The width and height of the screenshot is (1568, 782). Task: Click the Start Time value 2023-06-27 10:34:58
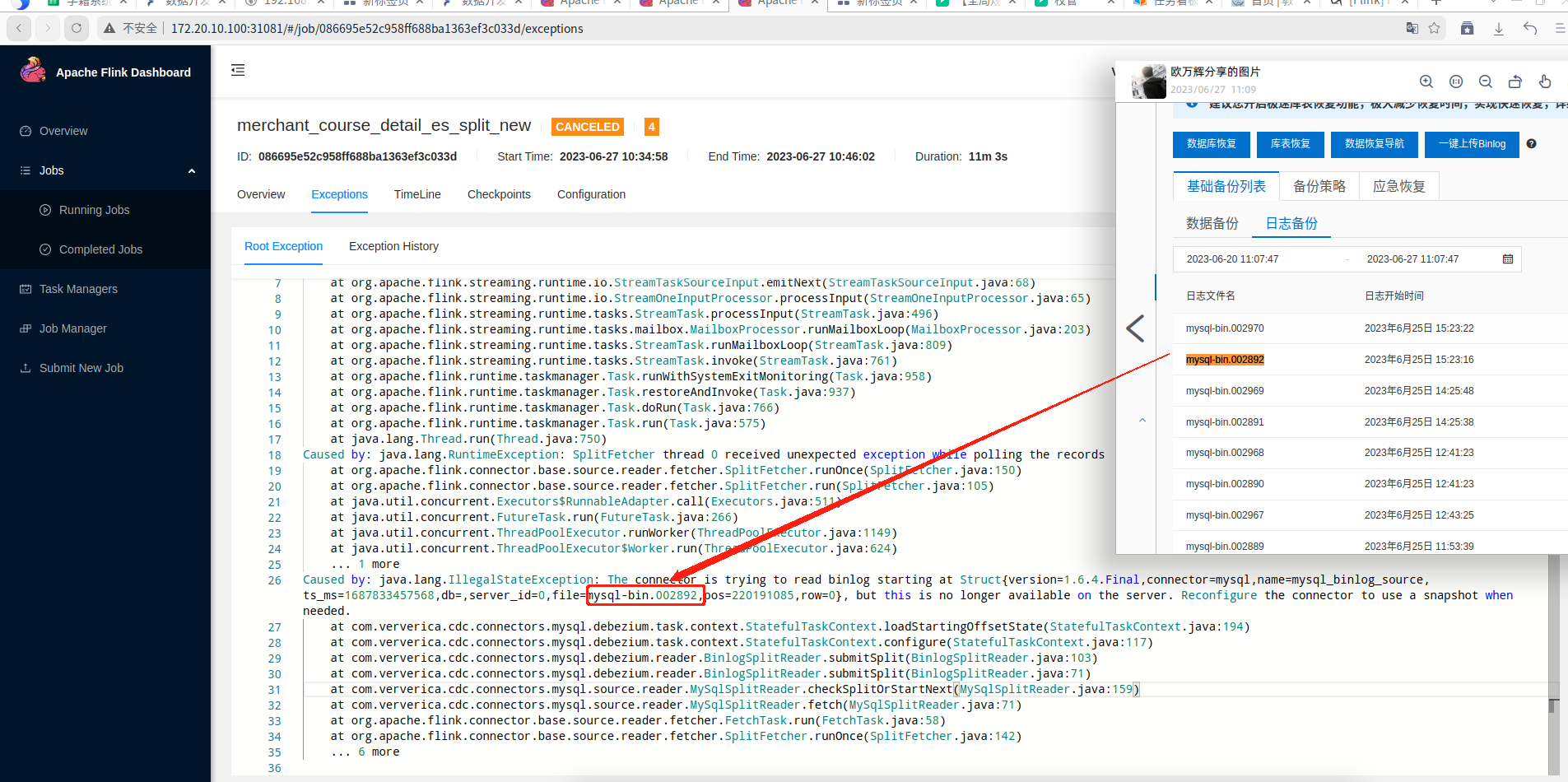pos(614,156)
